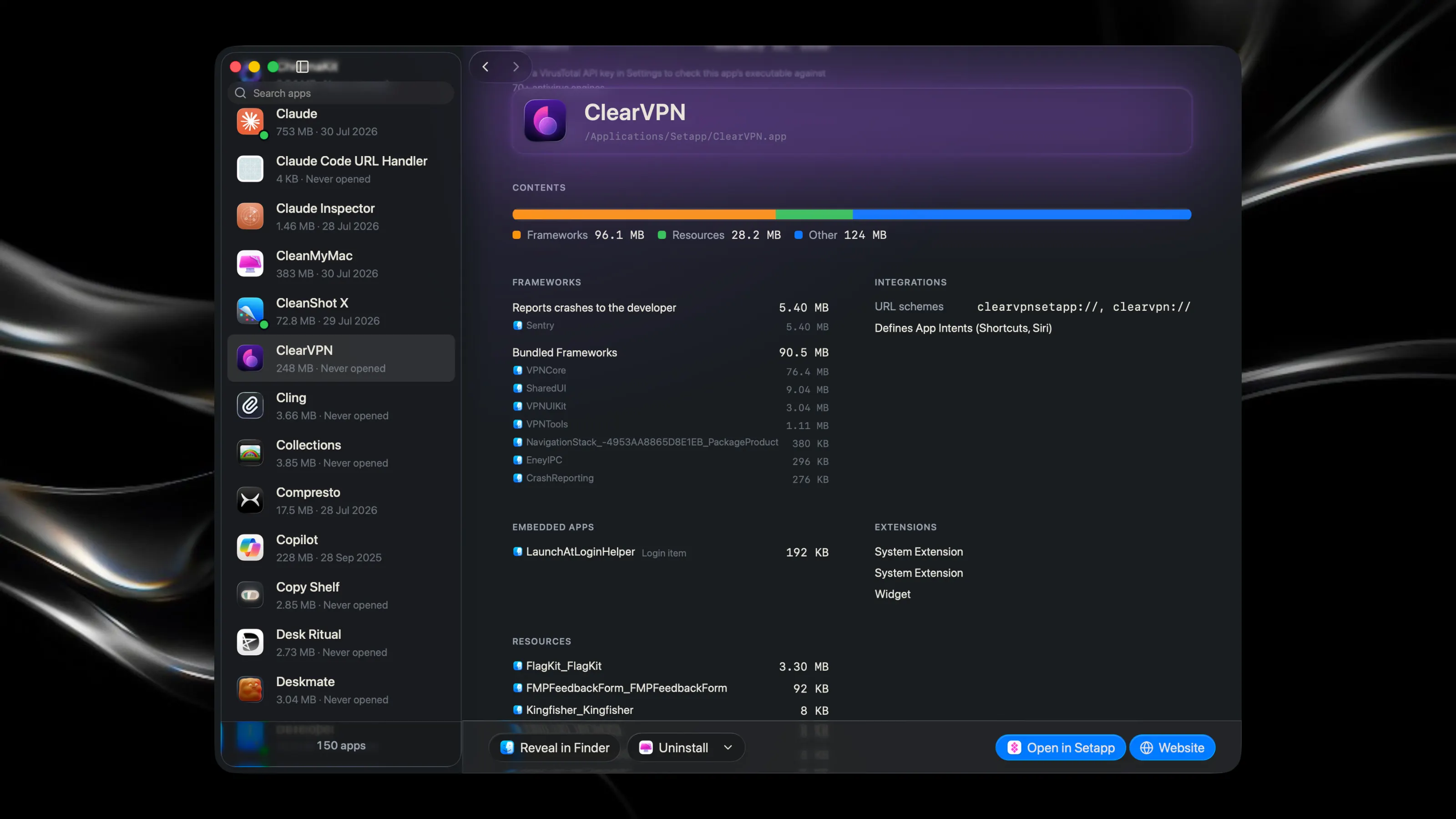
Task: Click the 'Bundled Frameworks' row
Action: pos(670,353)
